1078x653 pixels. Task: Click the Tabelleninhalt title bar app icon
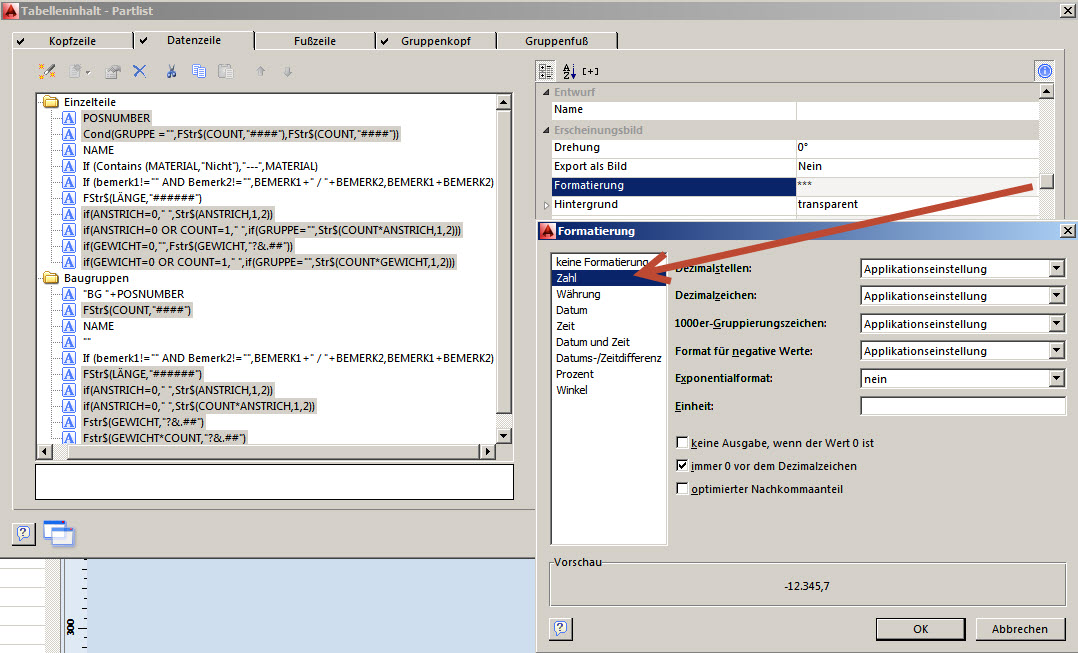pos(10,10)
